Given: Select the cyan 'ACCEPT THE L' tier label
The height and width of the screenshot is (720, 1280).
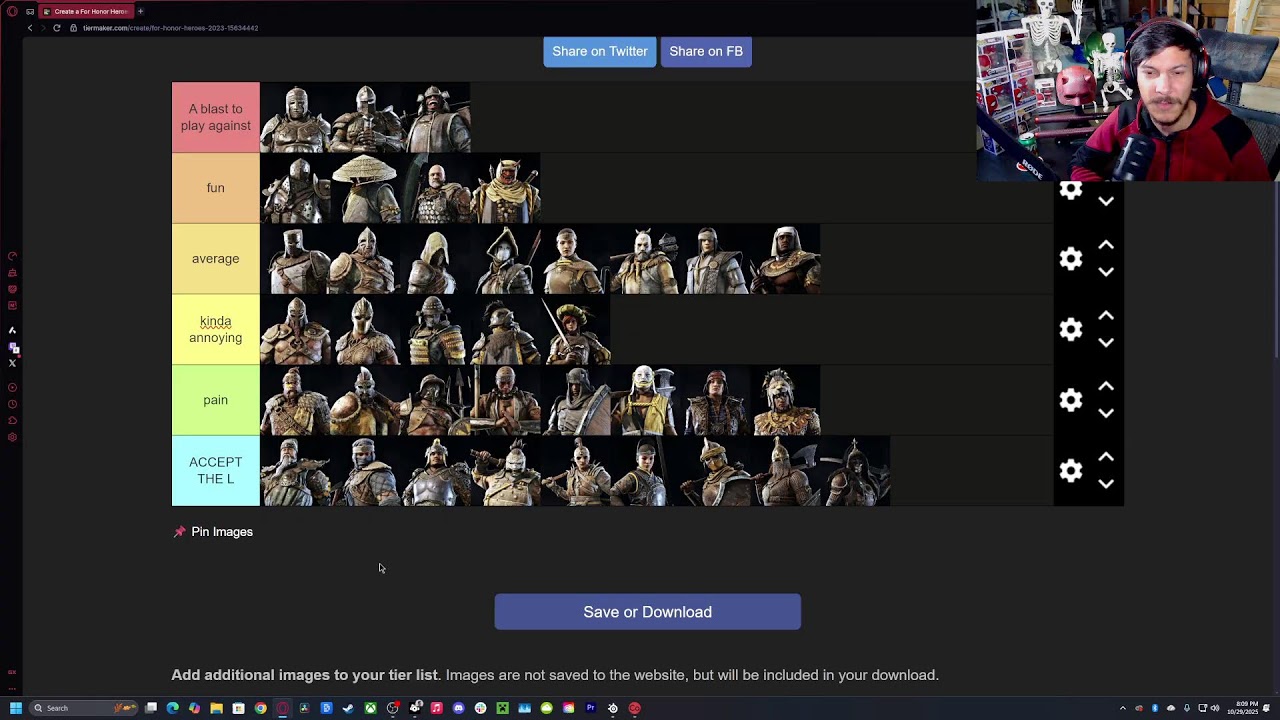Looking at the screenshot, I should (x=215, y=470).
